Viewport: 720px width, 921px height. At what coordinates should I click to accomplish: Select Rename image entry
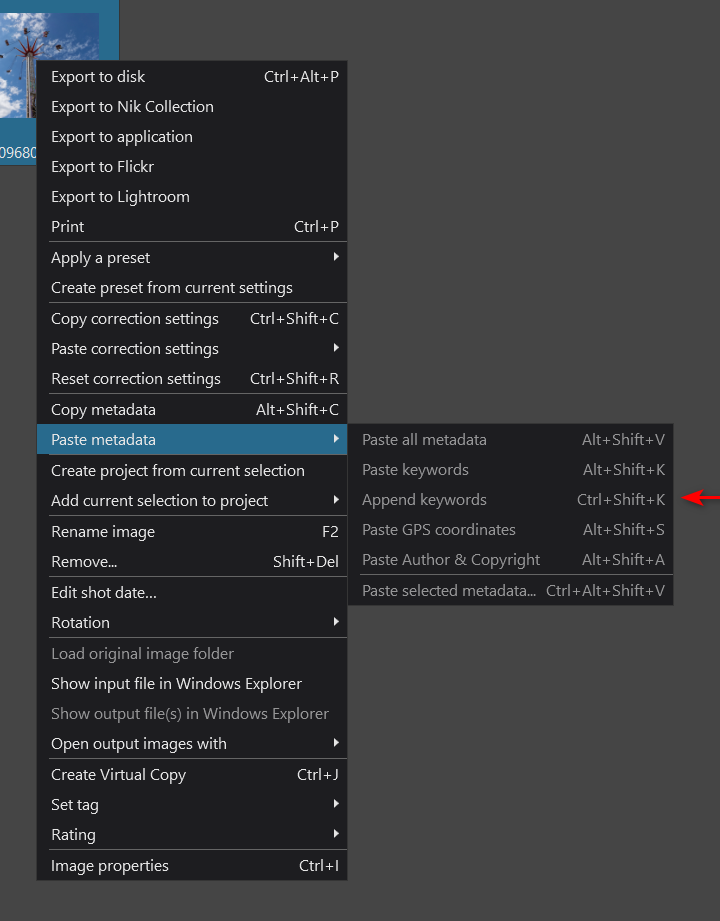pyautogui.click(x=192, y=532)
